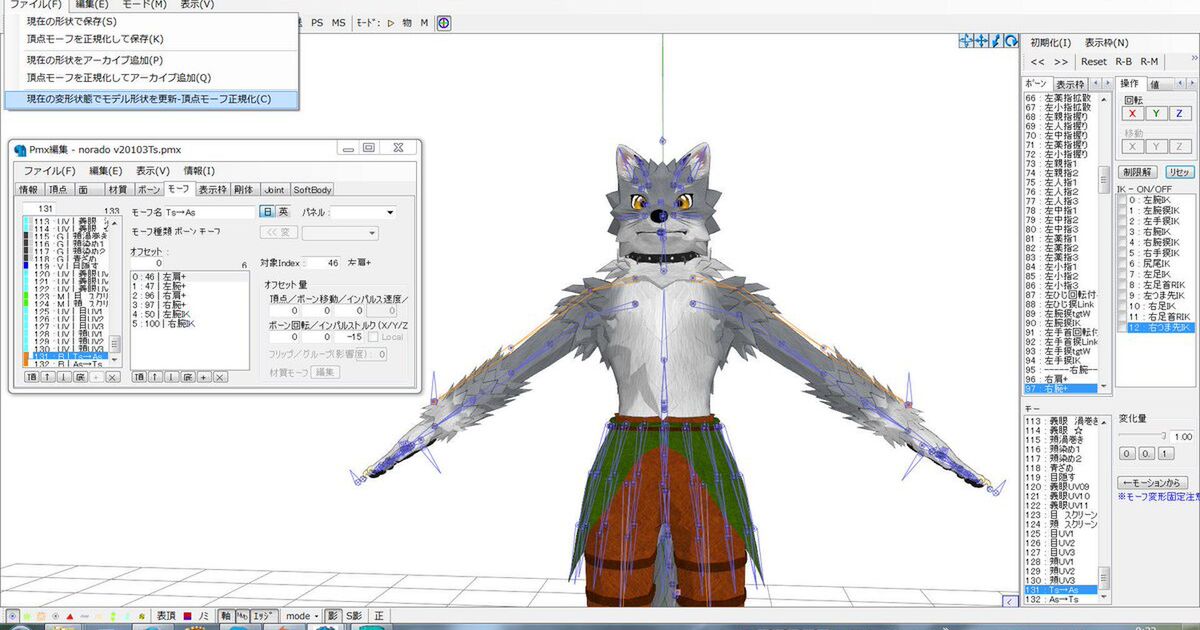Screen dimensions: 1200x630
Task: Click blue color marker of morph 119
Action: (x=26, y=265)
